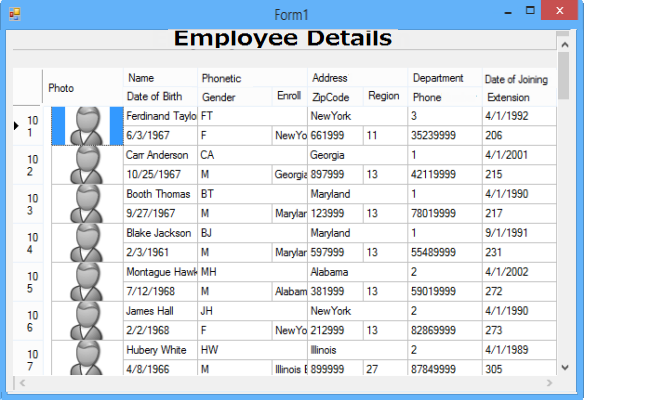Click the Phonetic column header
The height and width of the screenshot is (400, 670).
252,78
